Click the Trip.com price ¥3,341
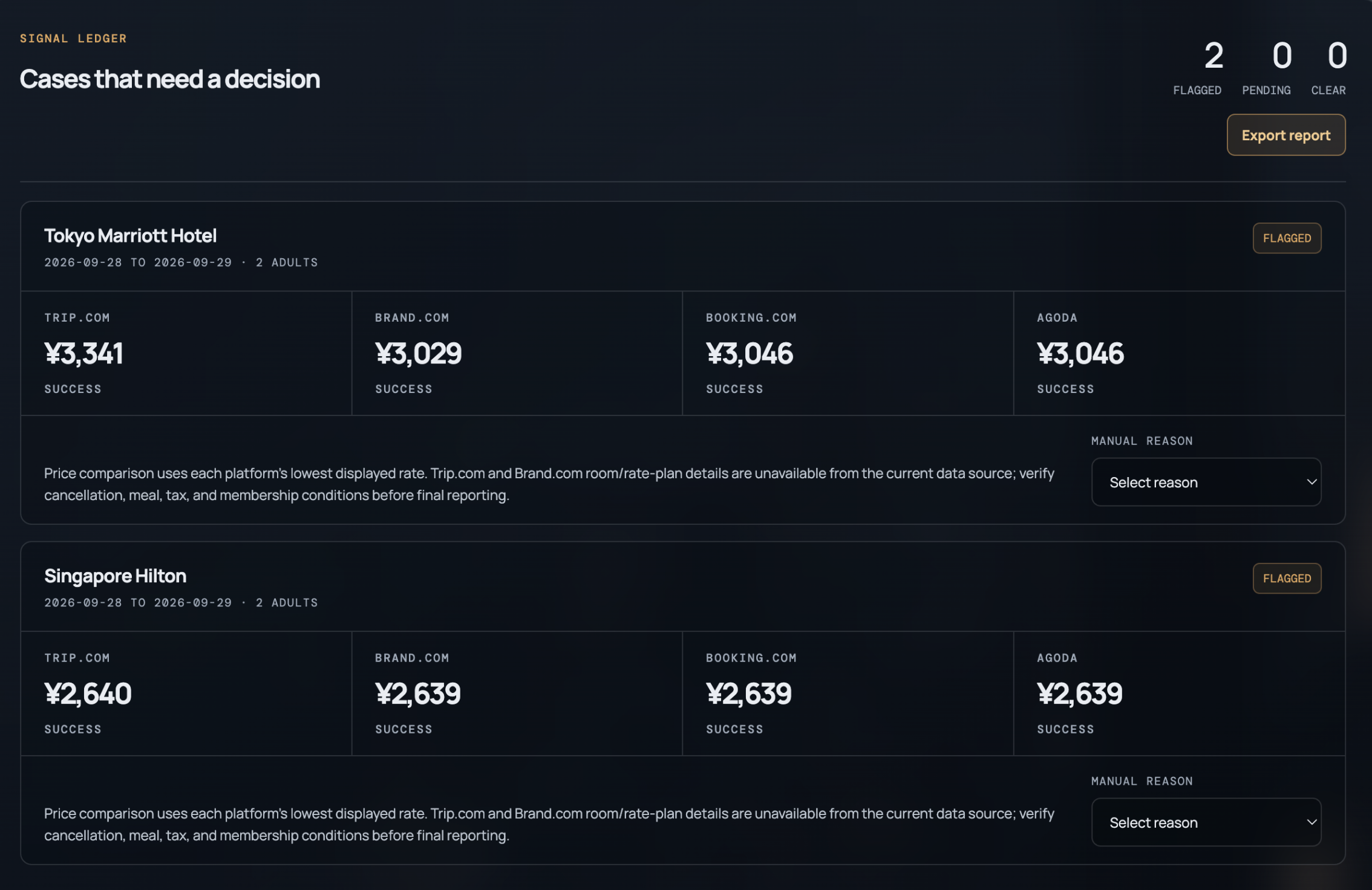This screenshot has height=890, width=1372. pyautogui.click(x=83, y=353)
